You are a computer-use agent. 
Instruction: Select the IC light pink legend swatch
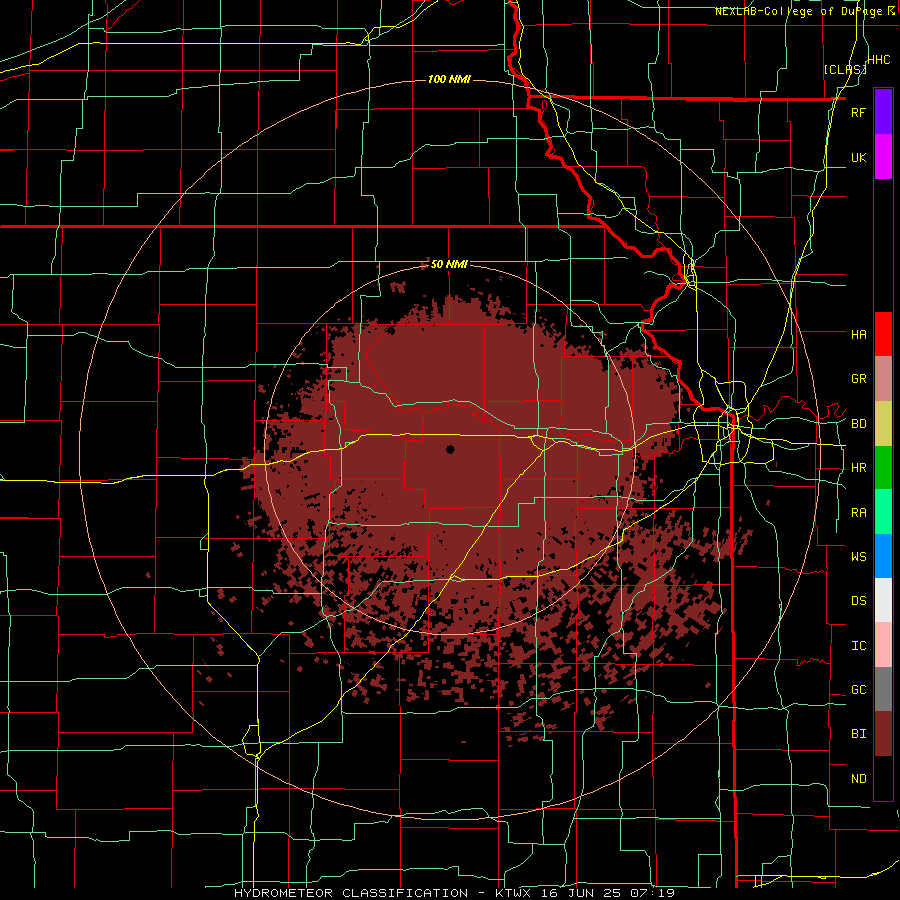coord(883,645)
